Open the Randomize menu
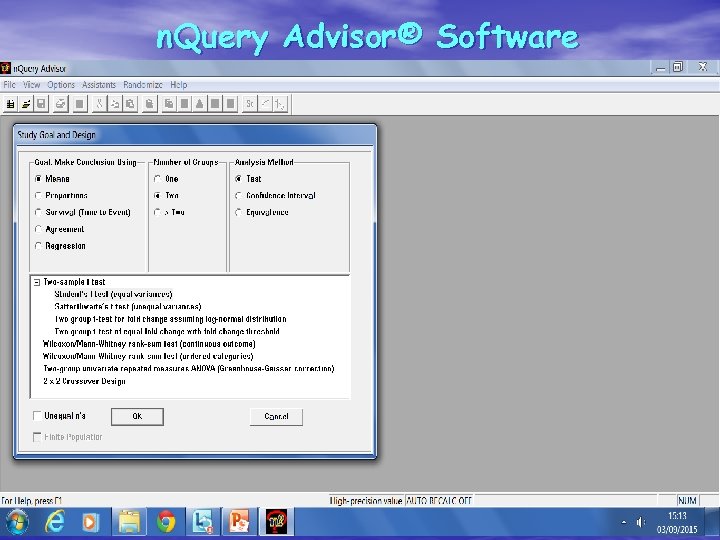 pyautogui.click(x=143, y=85)
